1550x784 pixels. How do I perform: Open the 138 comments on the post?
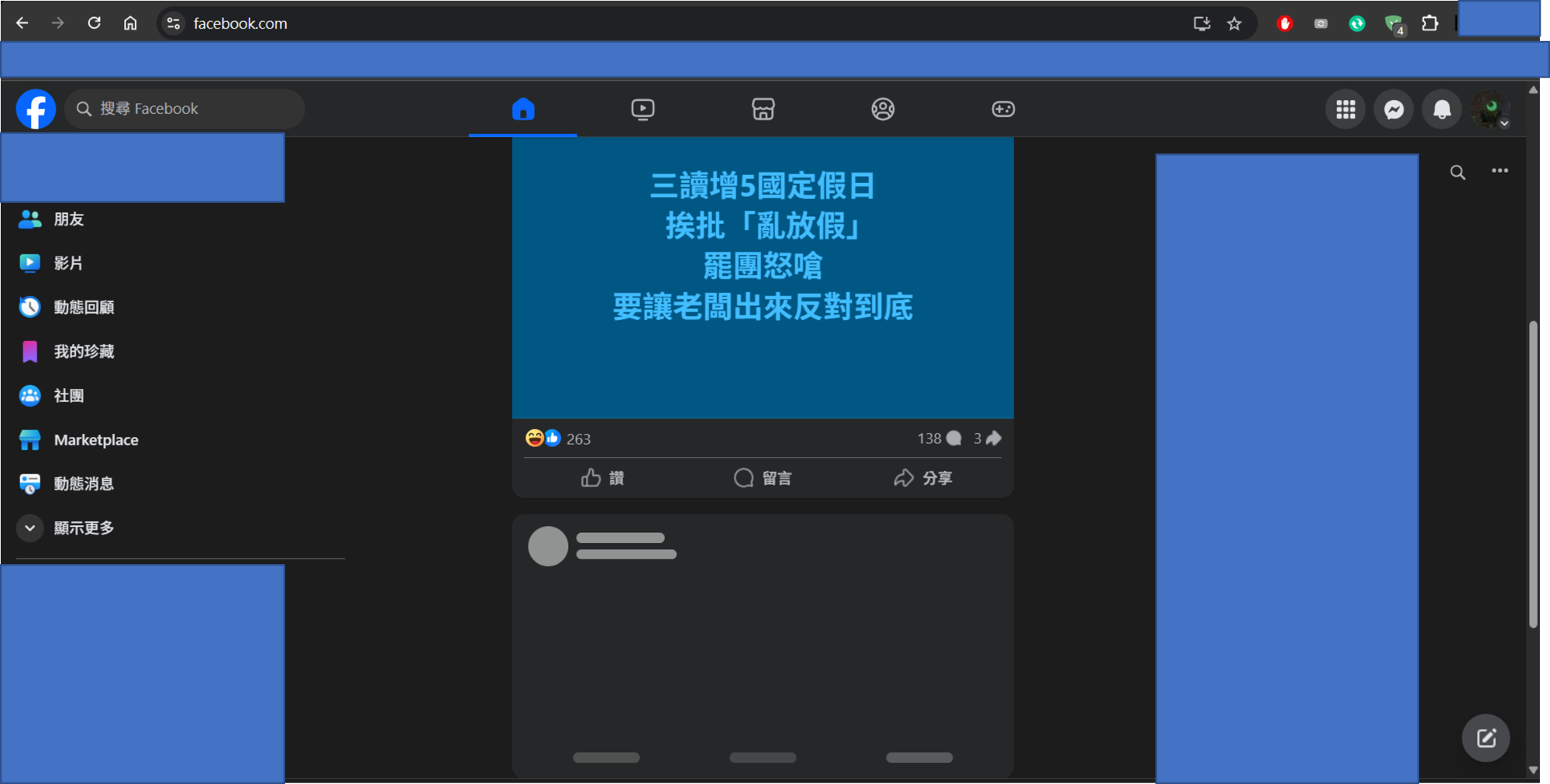pyautogui.click(x=938, y=438)
